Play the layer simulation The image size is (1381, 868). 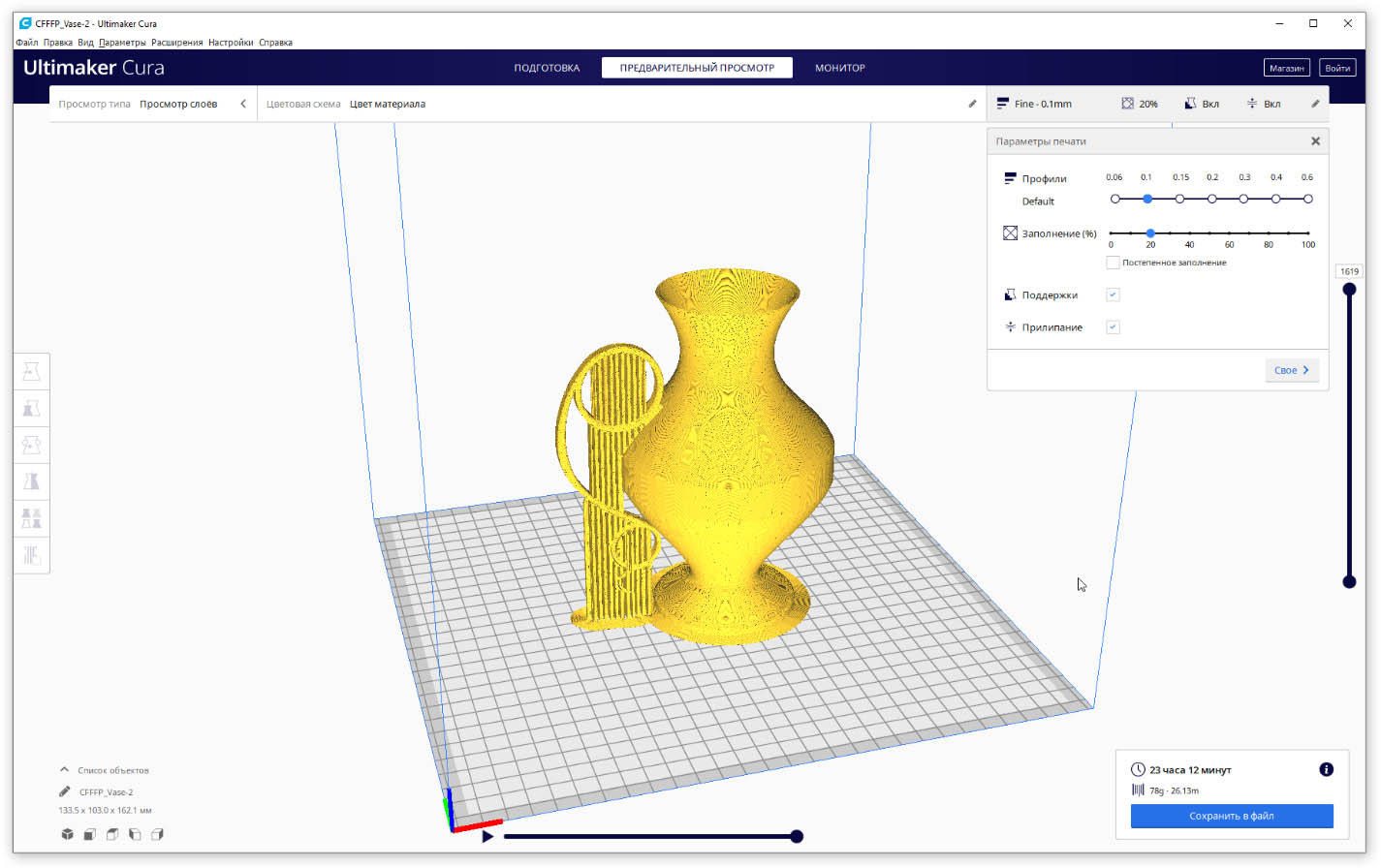(x=487, y=836)
